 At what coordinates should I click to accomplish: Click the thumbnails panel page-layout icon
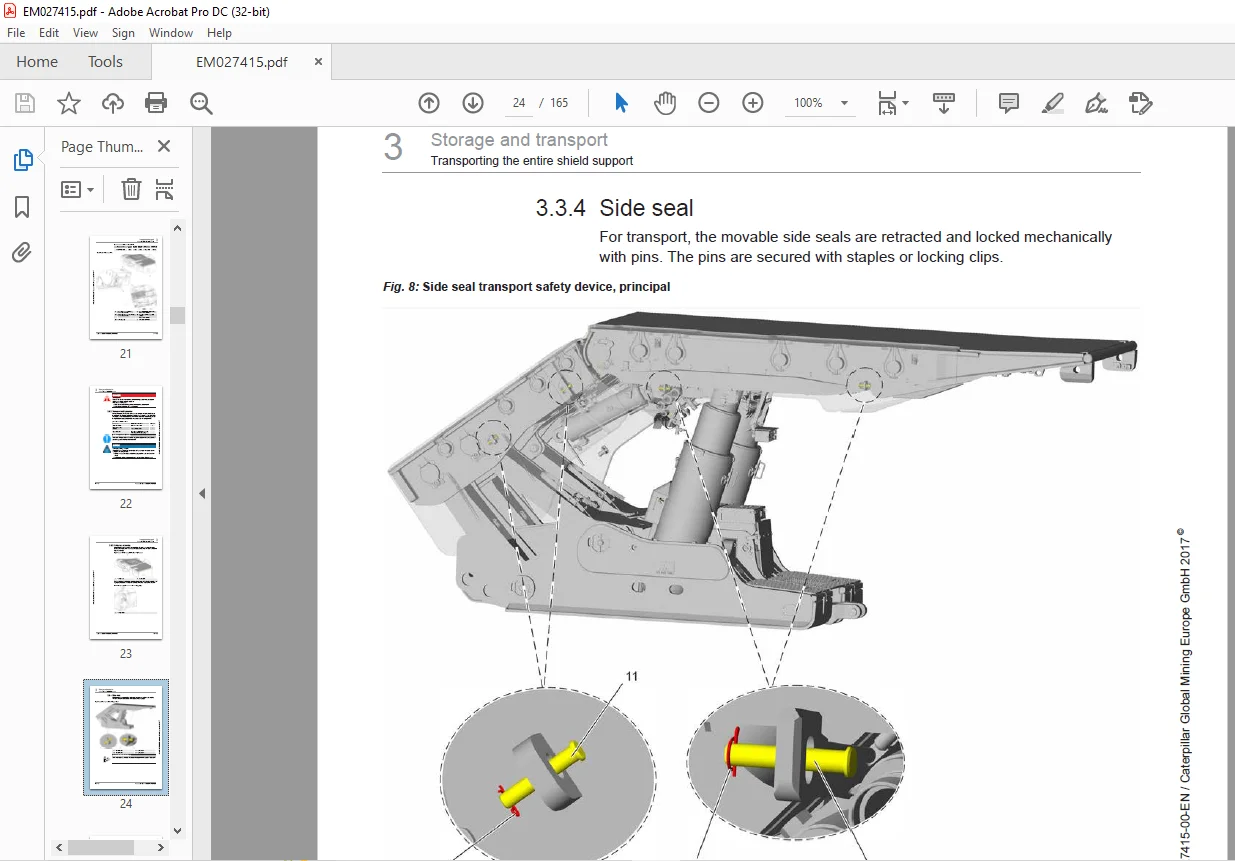(165, 189)
